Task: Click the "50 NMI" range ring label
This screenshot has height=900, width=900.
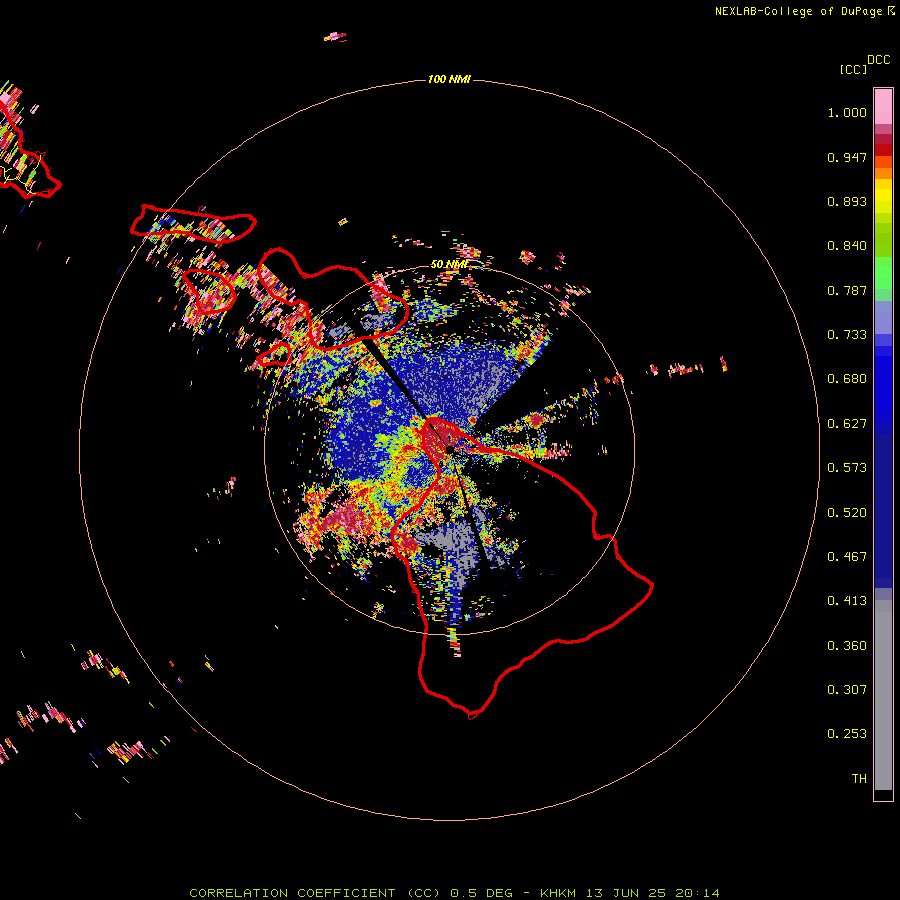Action: pyautogui.click(x=449, y=264)
